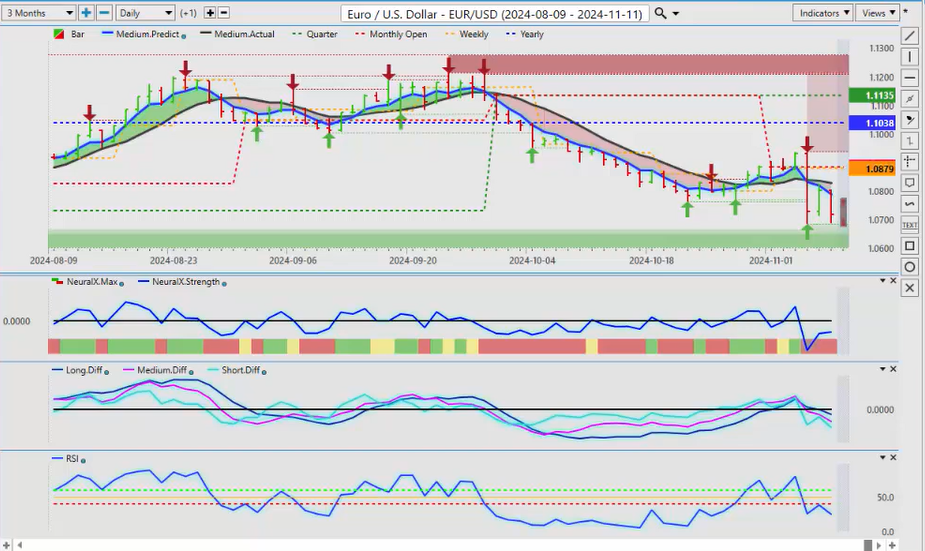
Task: Select the circle shape drawing tool
Action: pos(909,267)
